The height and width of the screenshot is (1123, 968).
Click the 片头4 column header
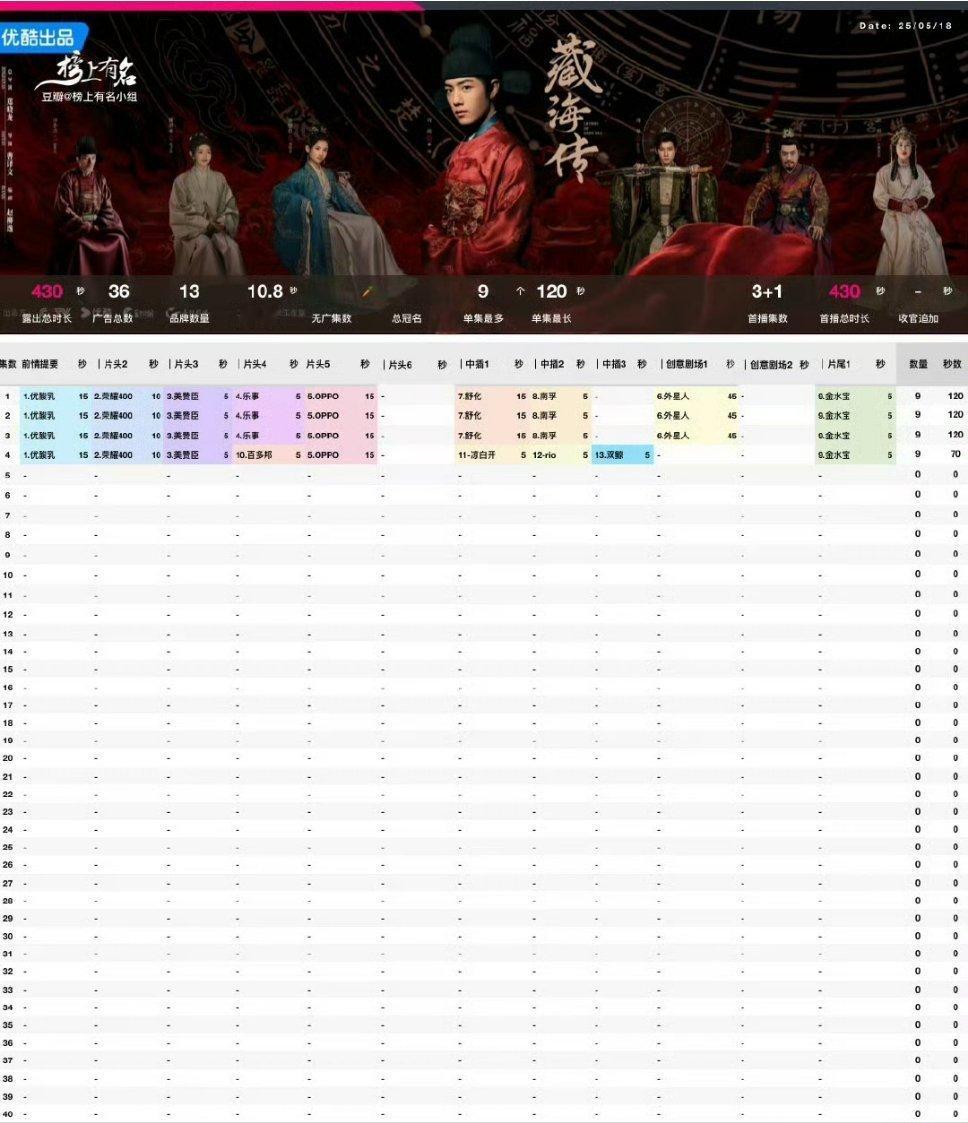click(255, 364)
